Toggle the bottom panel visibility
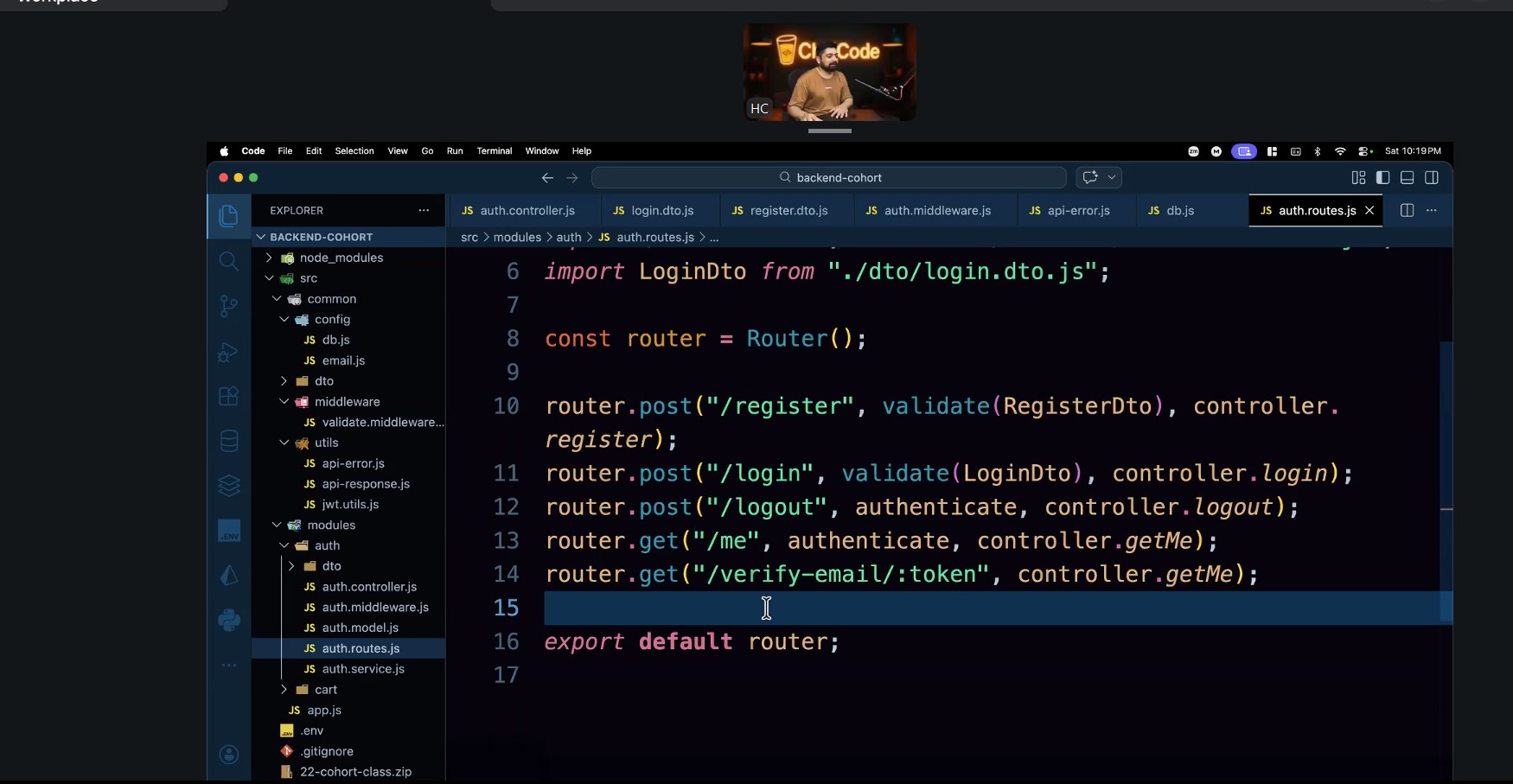 pyautogui.click(x=1407, y=177)
